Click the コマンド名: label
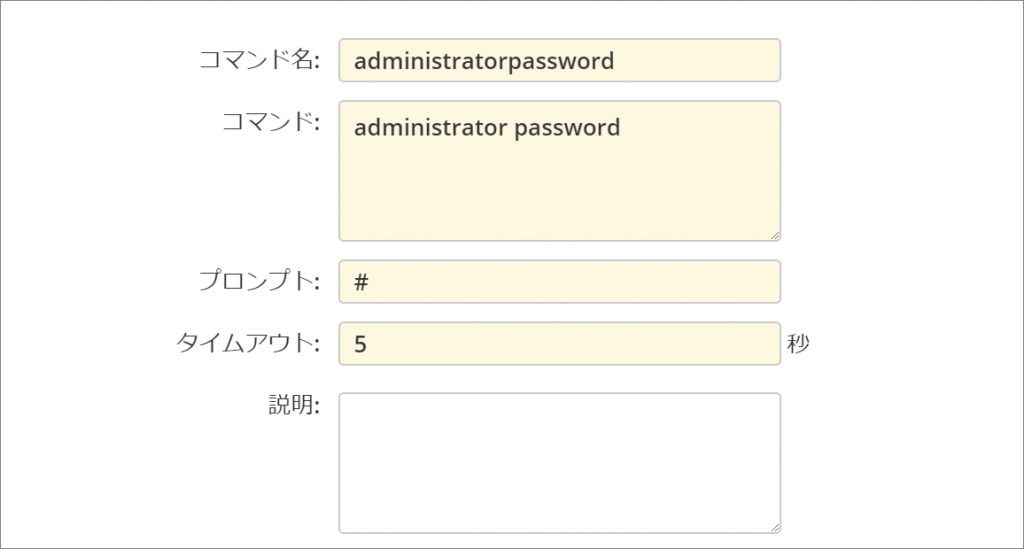This screenshot has height=549, width=1024. 260,60
